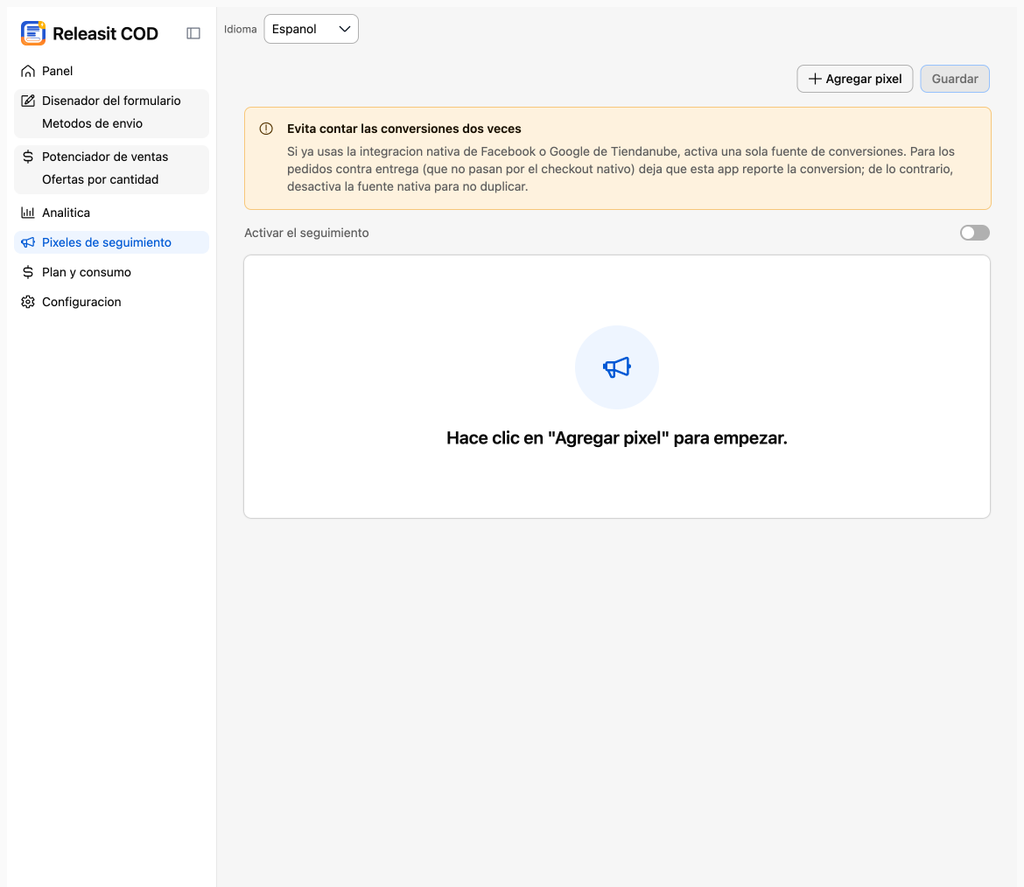The image size is (1024, 887).
Task: Click the Agregar pixel button
Action: pyautogui.click(x=854, y=79)
